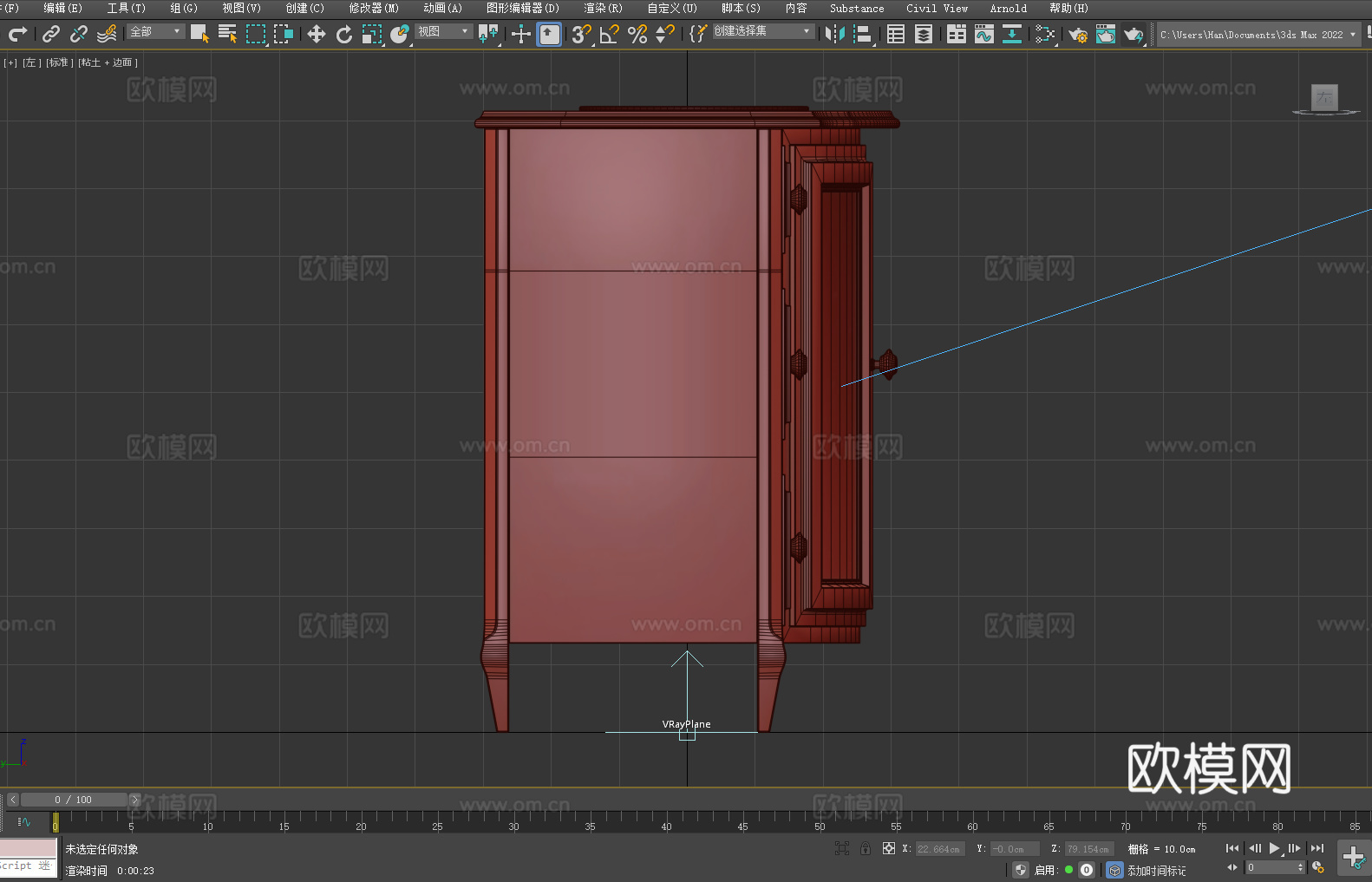The width and height of the screenshot is (1372, 882).
Task: Toggle Window/Crossing selection mode
Action: pos(284,34)
